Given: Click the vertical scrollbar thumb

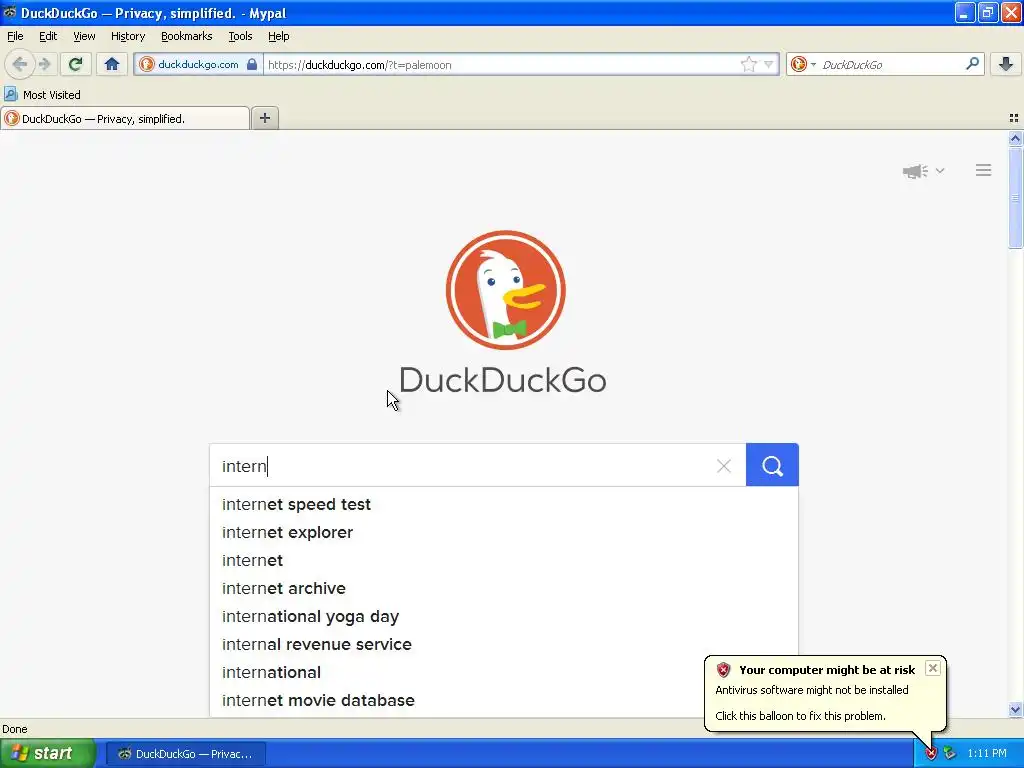Looking at the screenshot, I should 1015,198.
